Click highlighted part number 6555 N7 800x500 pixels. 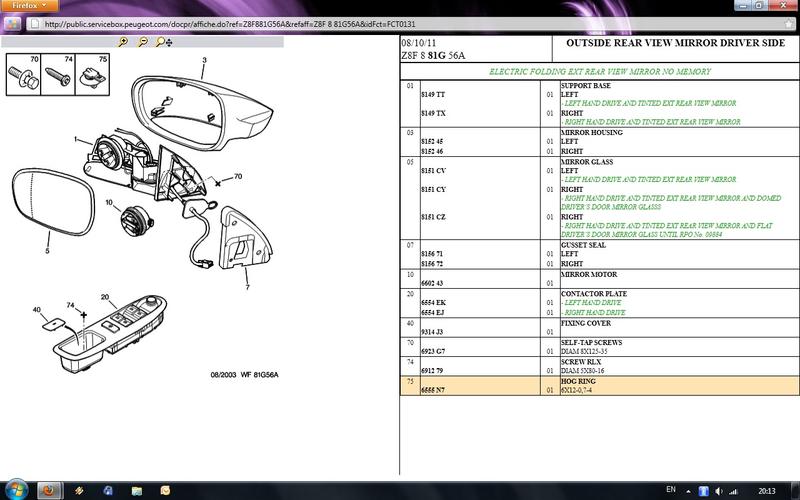(x=433, y=390)
